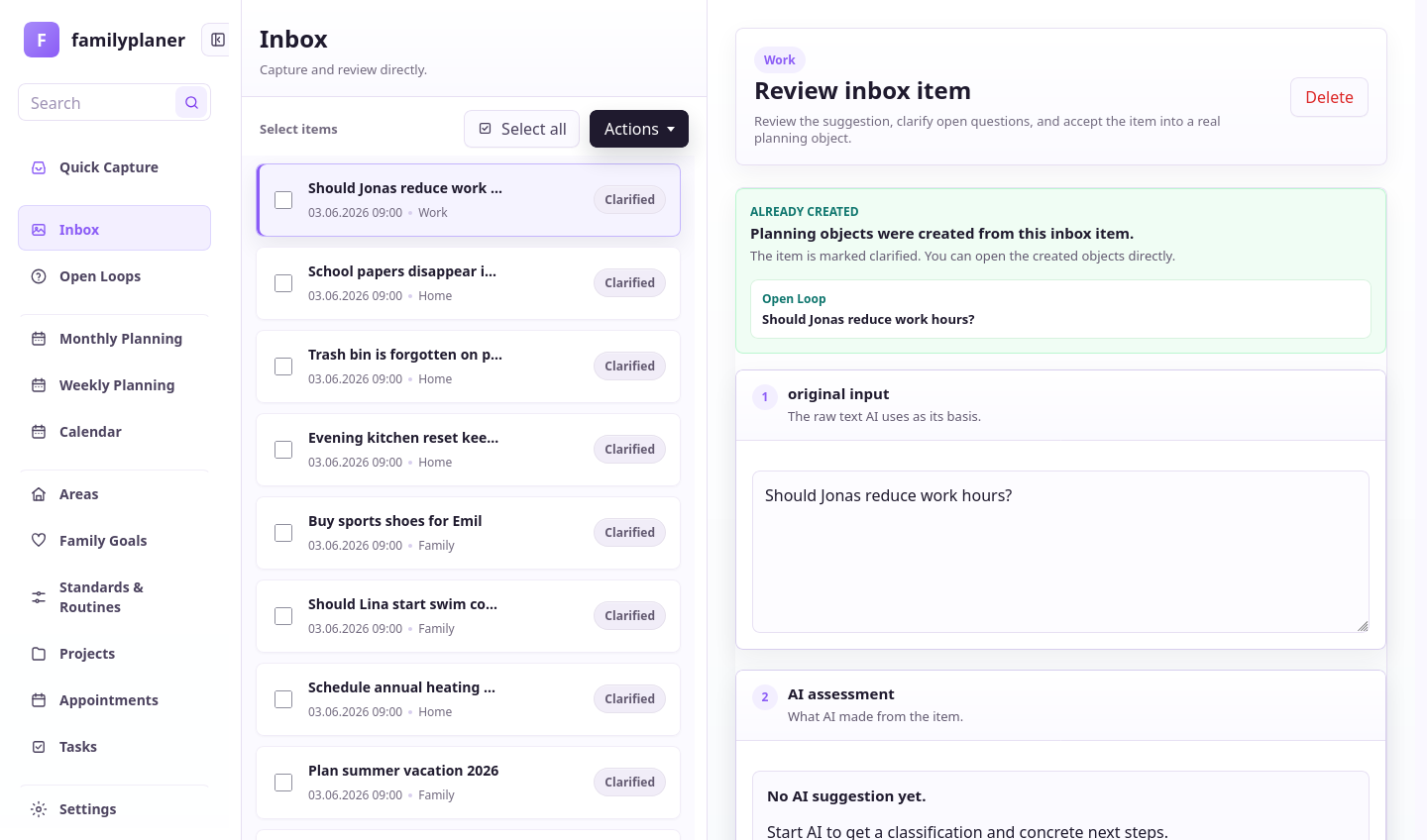Open the Actions dropdown caret
This screenshot has height=840, width=1427.
[671, 129]
